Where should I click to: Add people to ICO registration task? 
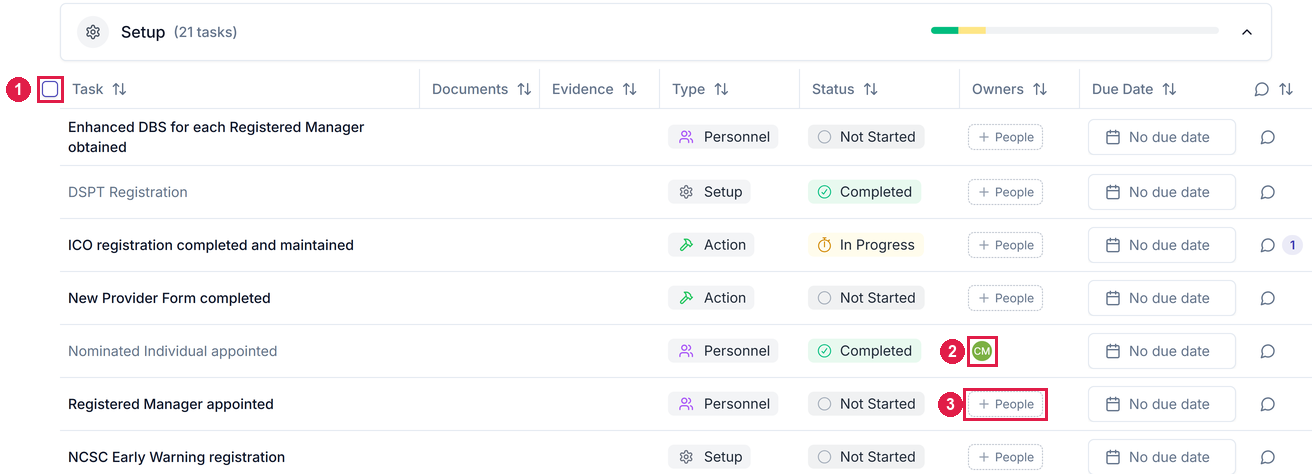click(1005, 245)
